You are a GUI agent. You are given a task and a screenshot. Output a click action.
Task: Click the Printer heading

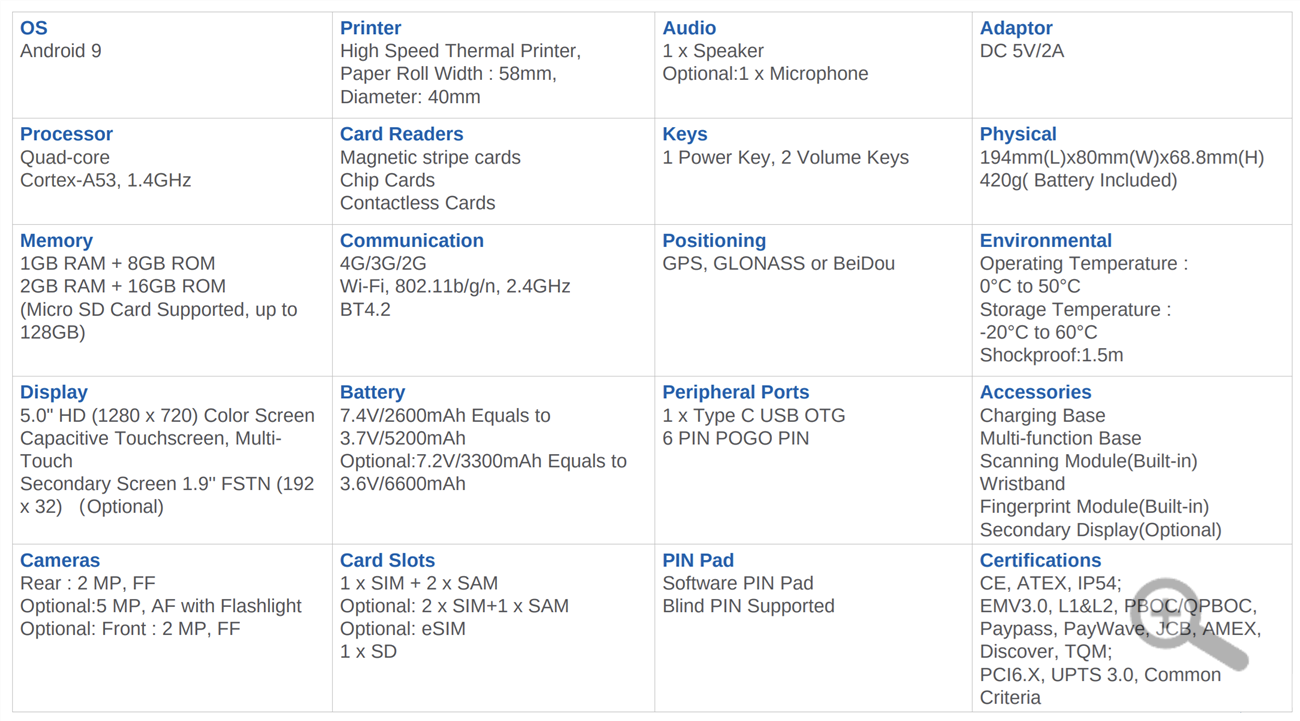(370, 28)
